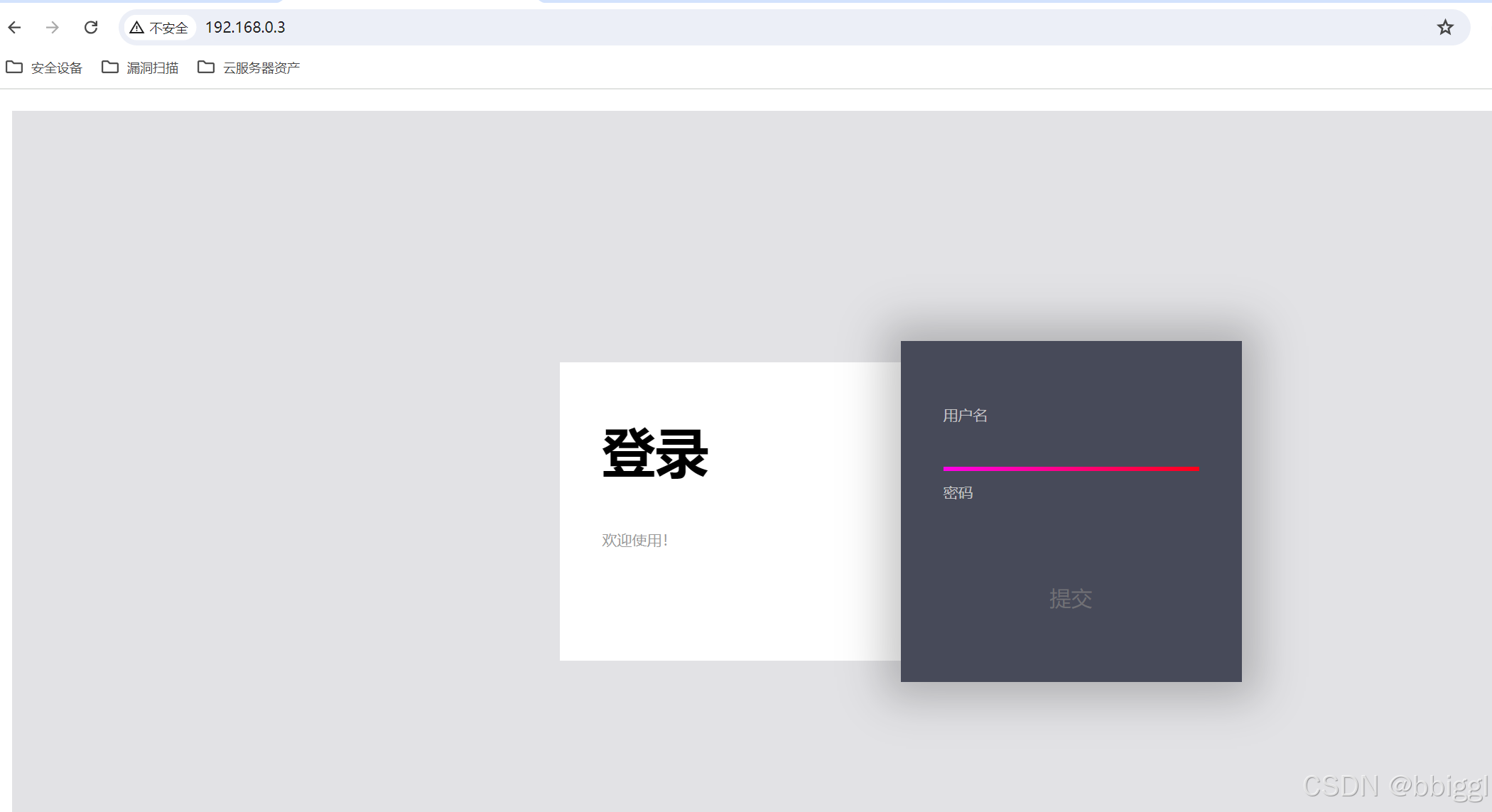1492x812 pixels.
Task: Open the 安全设备 bookmarks folder
Action: [x=44, y=67]
